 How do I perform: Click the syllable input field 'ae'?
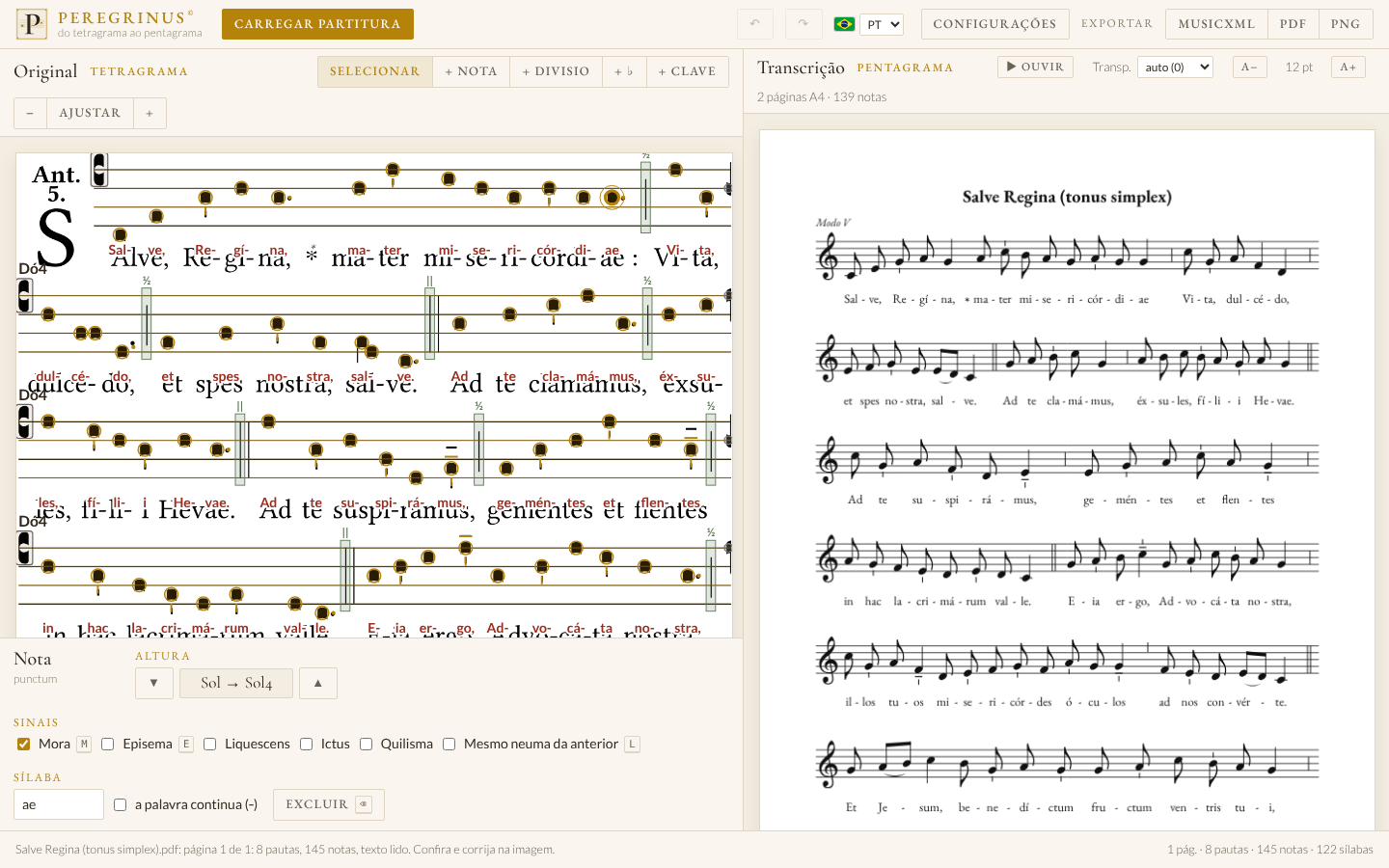[59, 804]
